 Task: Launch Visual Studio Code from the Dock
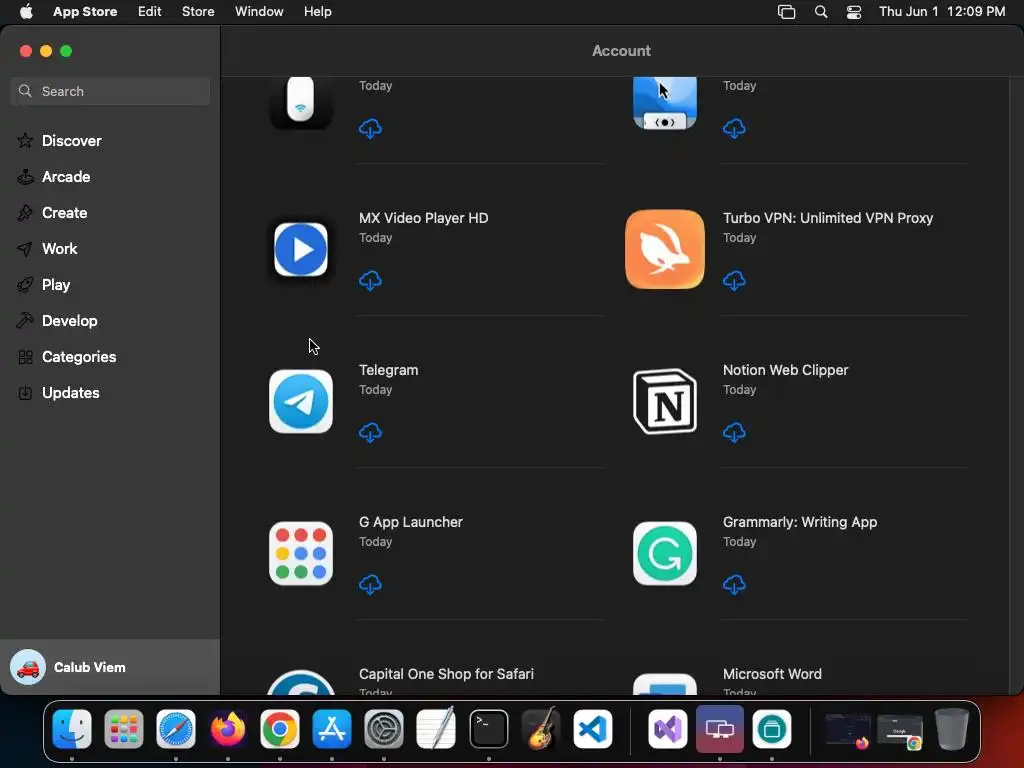593,729
